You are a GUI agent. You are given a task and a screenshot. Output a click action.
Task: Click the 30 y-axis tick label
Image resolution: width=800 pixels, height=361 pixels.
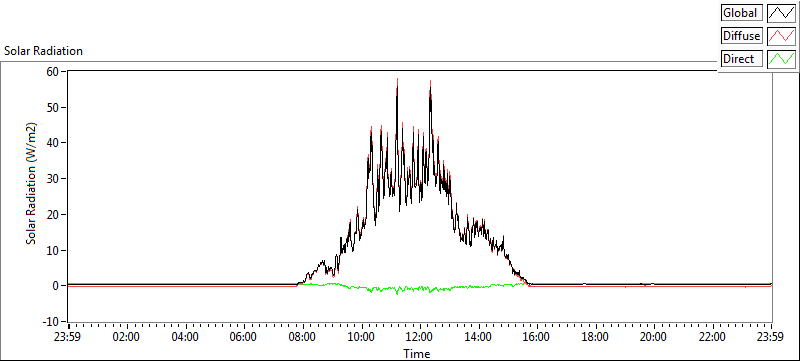coord(54,178)
